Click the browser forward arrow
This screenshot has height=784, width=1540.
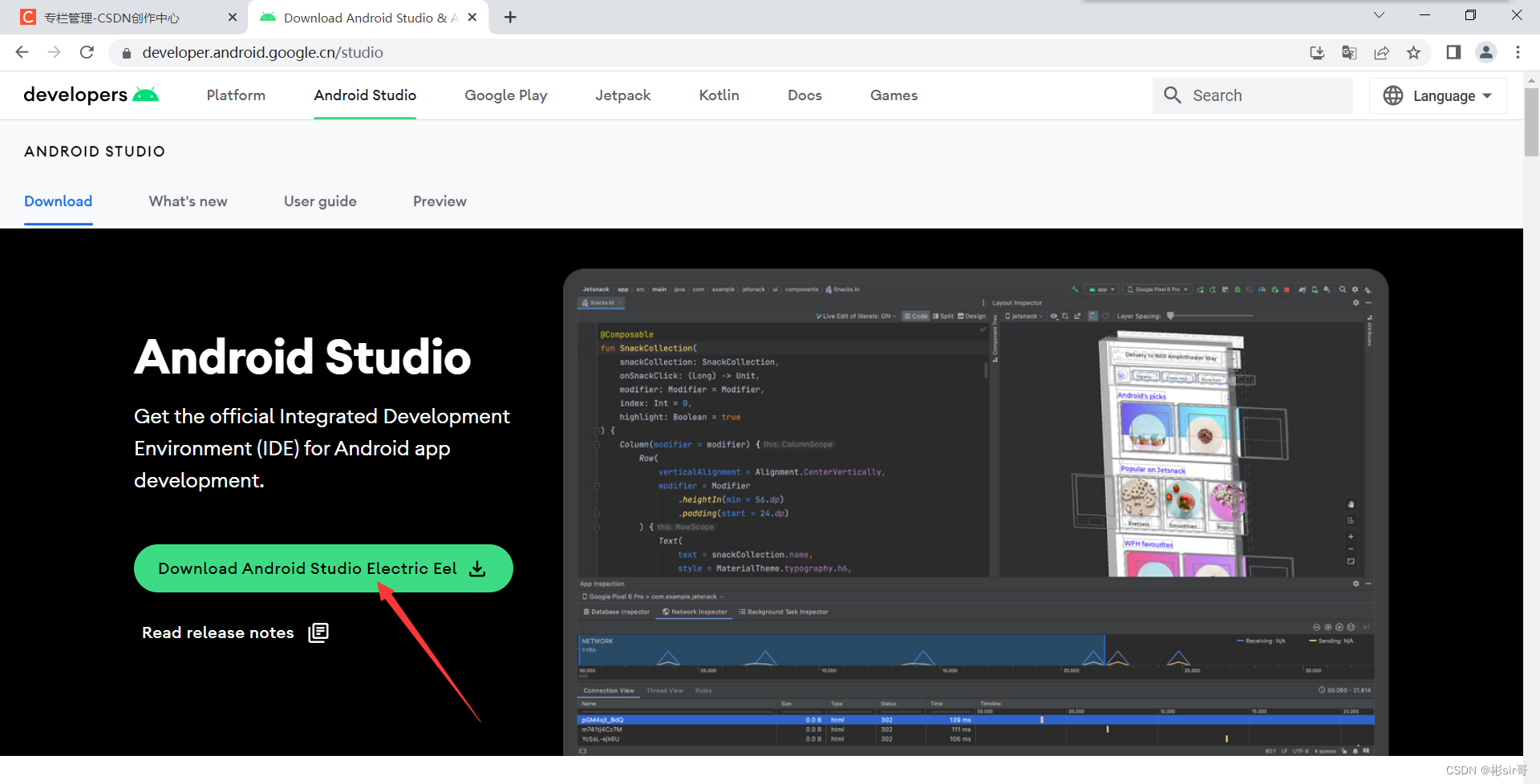click(x=55, y=52)
